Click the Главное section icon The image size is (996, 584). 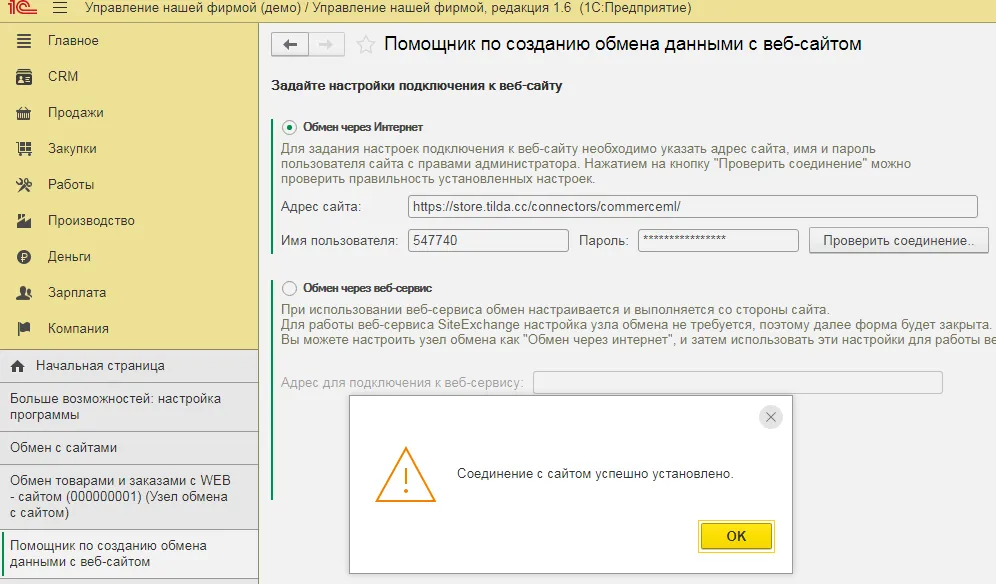24,41
